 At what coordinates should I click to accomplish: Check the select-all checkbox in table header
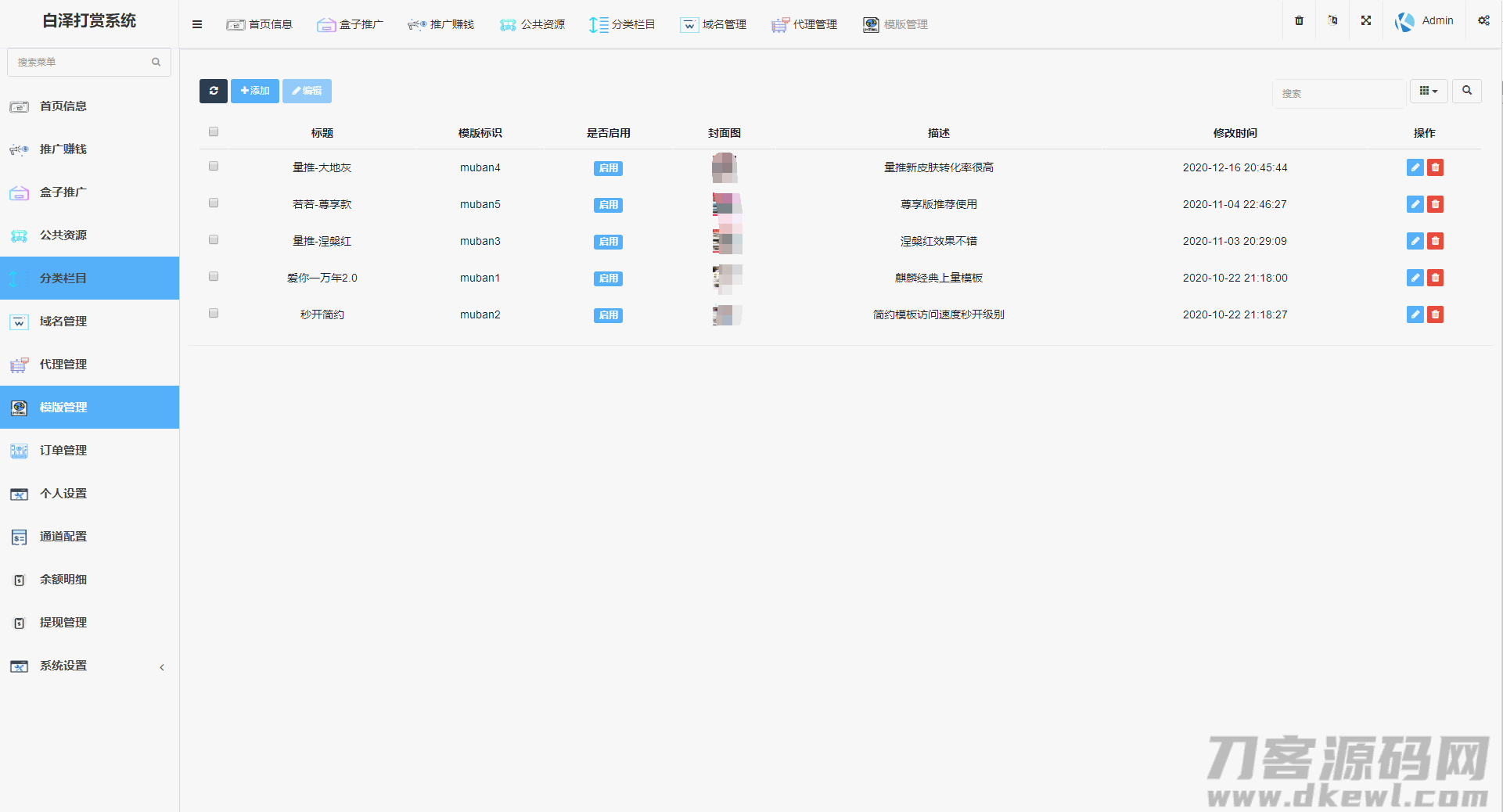pyautogui.click(x=214, y=132)
